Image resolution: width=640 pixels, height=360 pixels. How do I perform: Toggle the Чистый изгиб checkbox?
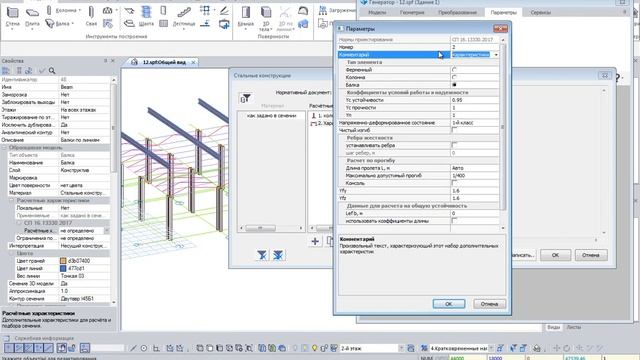tap(454, 130)
